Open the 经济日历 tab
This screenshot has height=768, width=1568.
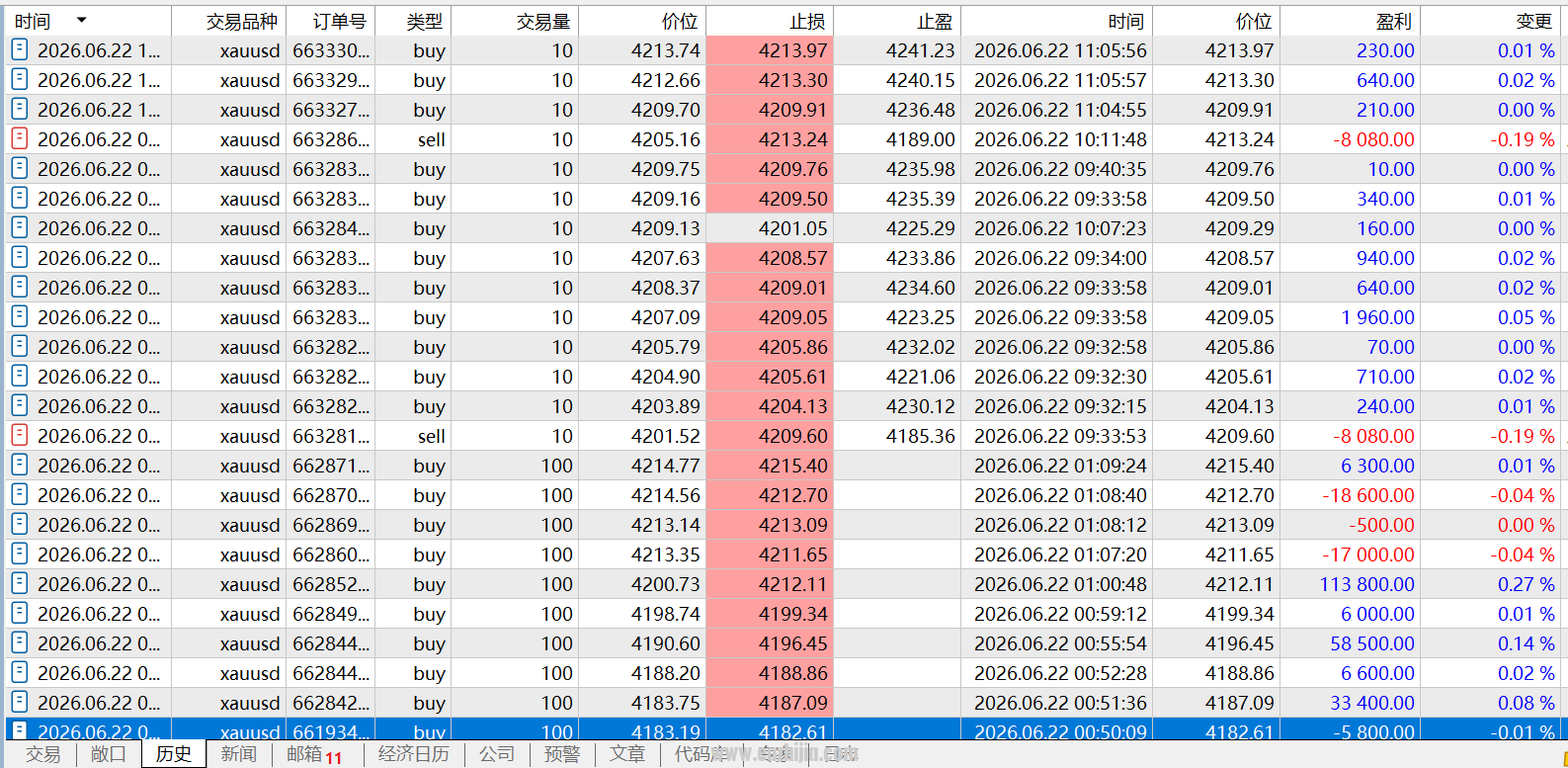[413, 754]
